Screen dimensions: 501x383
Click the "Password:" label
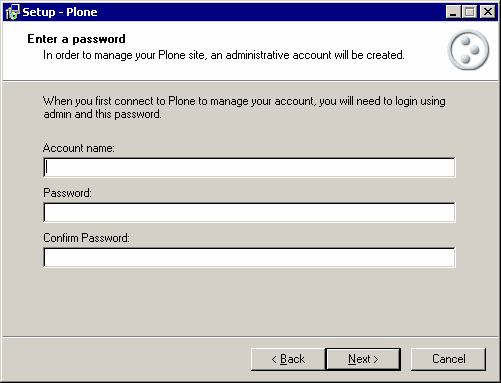click(67, 193)
